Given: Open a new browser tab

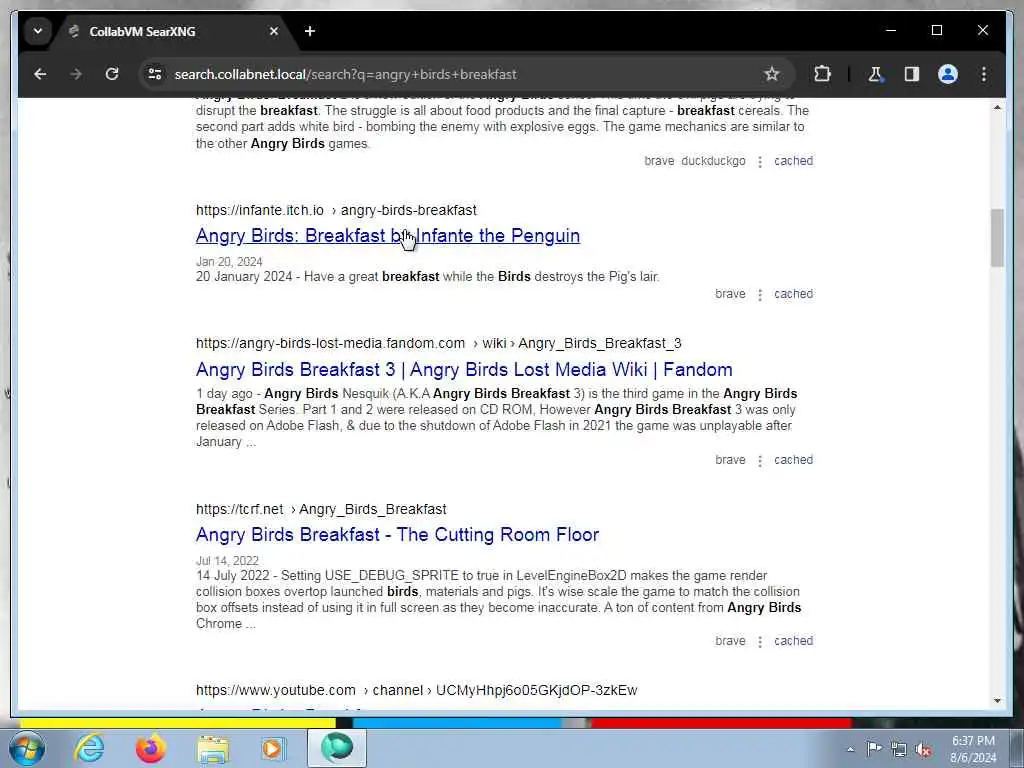Looking at the screenshot, I should tap(310, 31).
